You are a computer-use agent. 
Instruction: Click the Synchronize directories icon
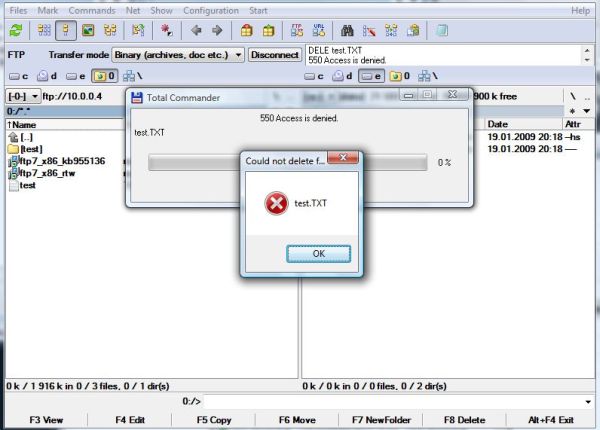click(x=391, y=30)
